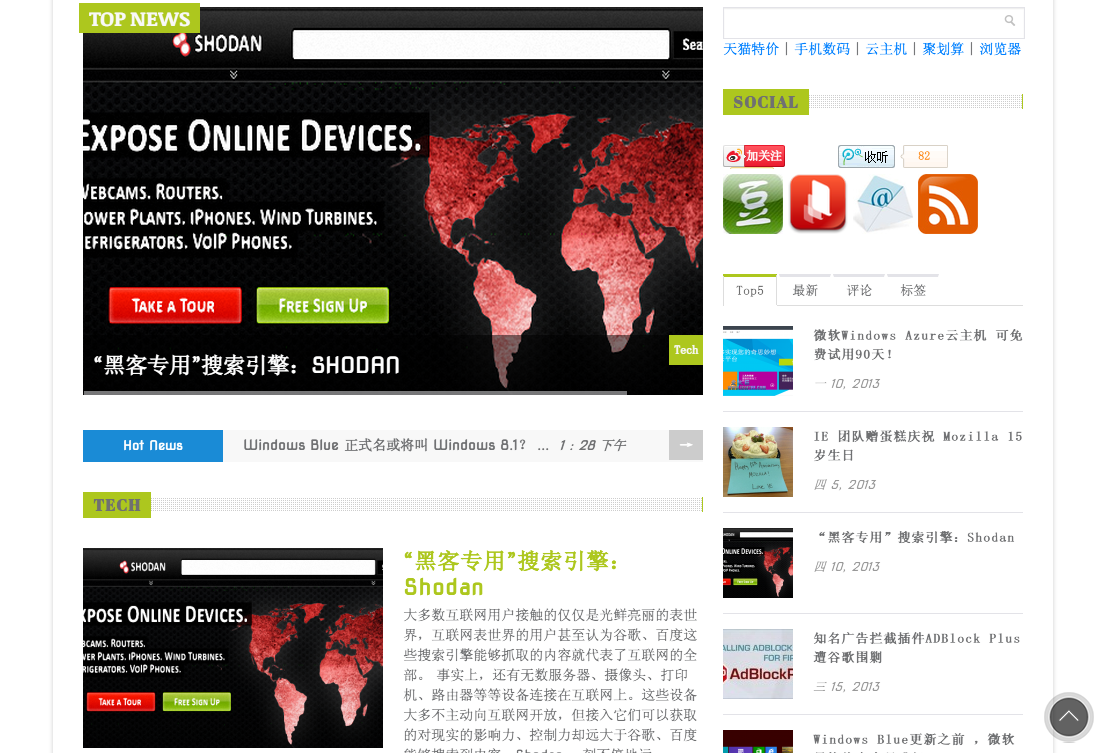Subscribe via the orange RSS icon
This screenshot has width=1105, height=753.
947,203
